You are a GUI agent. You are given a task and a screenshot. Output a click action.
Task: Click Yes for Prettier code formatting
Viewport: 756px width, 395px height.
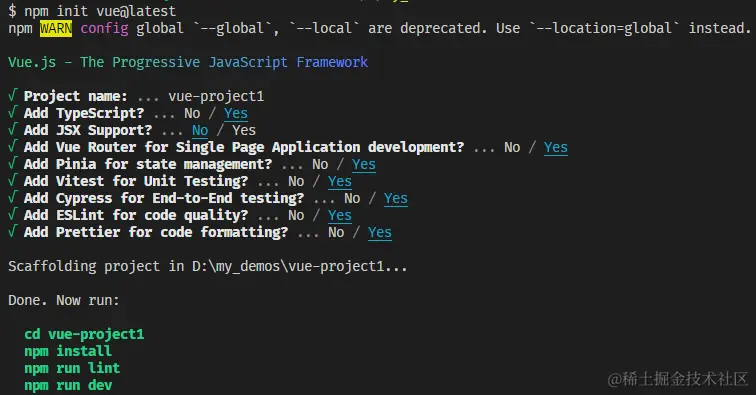point(380,232)
